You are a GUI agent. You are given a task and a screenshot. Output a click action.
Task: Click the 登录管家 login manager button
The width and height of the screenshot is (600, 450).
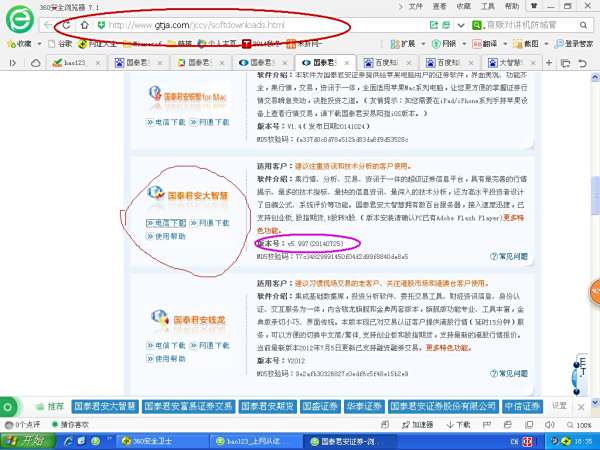point(574,44)
